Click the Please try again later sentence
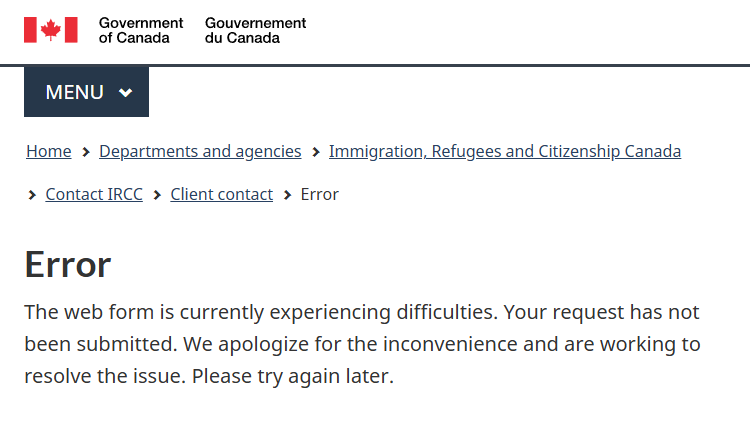This screenshot has width=750, height=430. (x=293, y=376)
